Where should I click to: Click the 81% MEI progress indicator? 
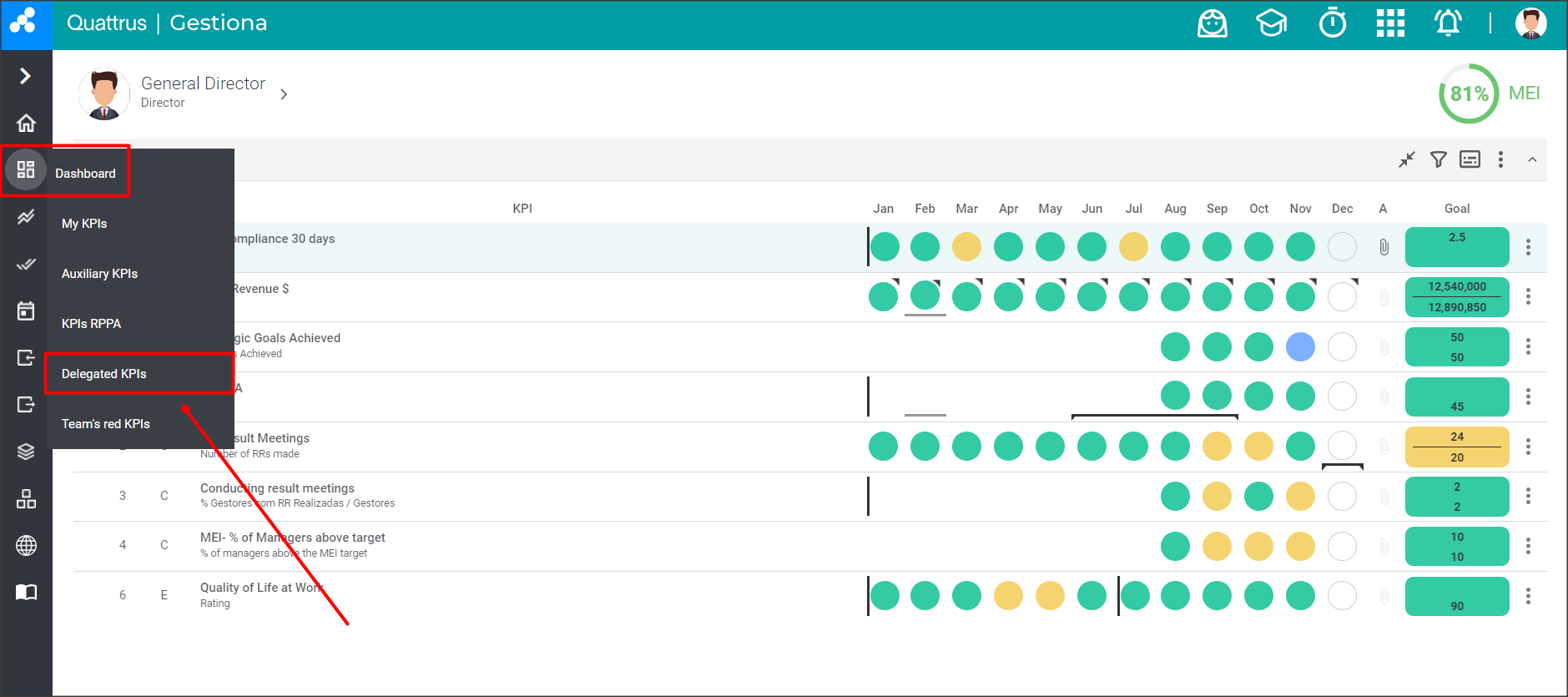click(x=1469, y=93)
